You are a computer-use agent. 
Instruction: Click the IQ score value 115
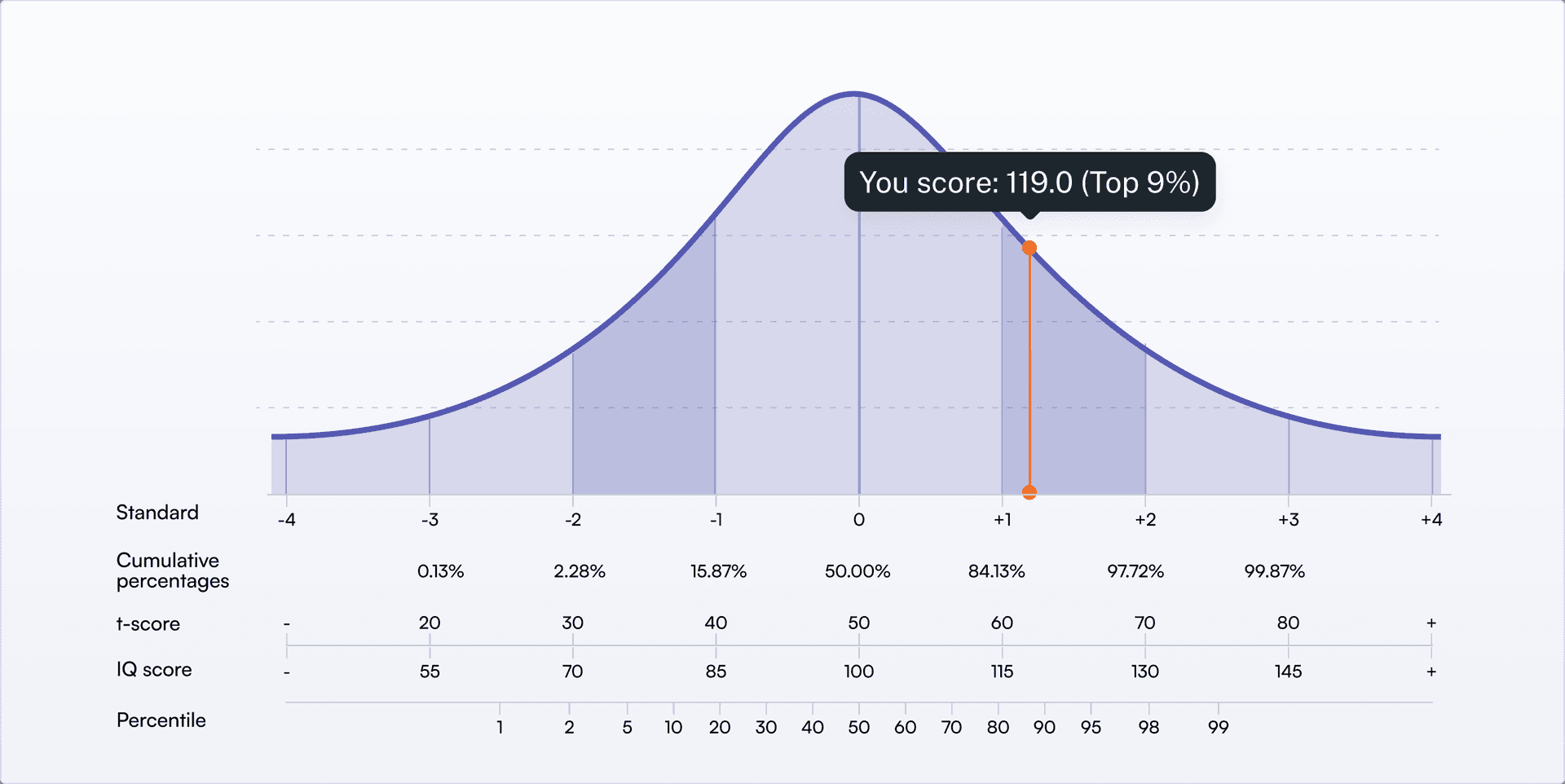pos(1002,672)
